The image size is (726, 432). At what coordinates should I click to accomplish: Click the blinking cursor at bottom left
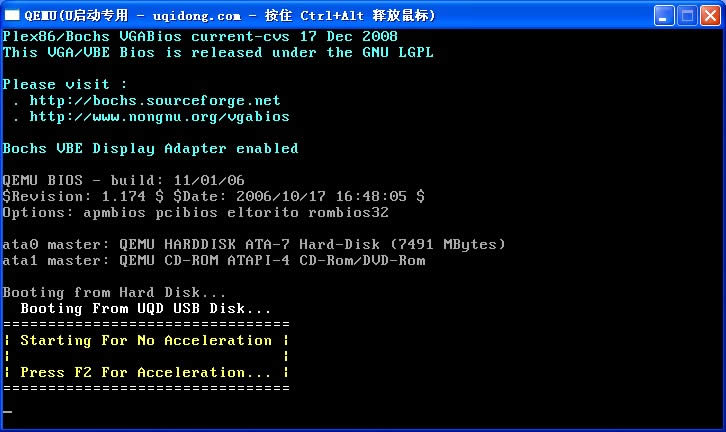pos(7,411)
